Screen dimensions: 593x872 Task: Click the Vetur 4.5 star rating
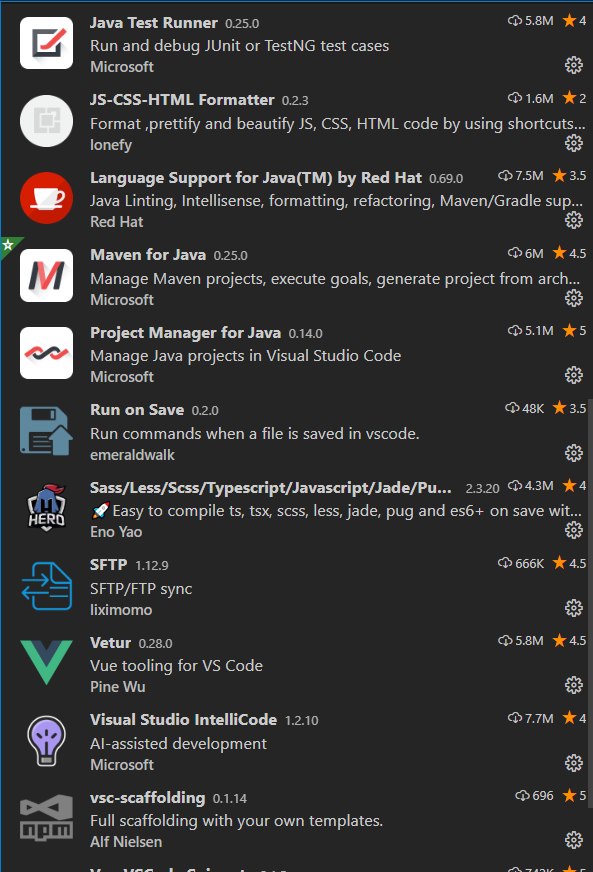point(569,641)
